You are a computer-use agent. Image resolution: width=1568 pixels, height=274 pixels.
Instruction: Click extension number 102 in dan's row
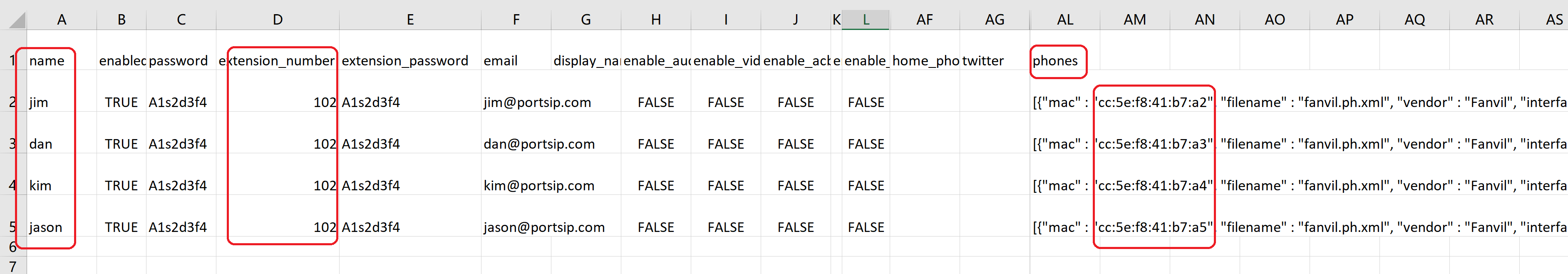pos(325,144)
